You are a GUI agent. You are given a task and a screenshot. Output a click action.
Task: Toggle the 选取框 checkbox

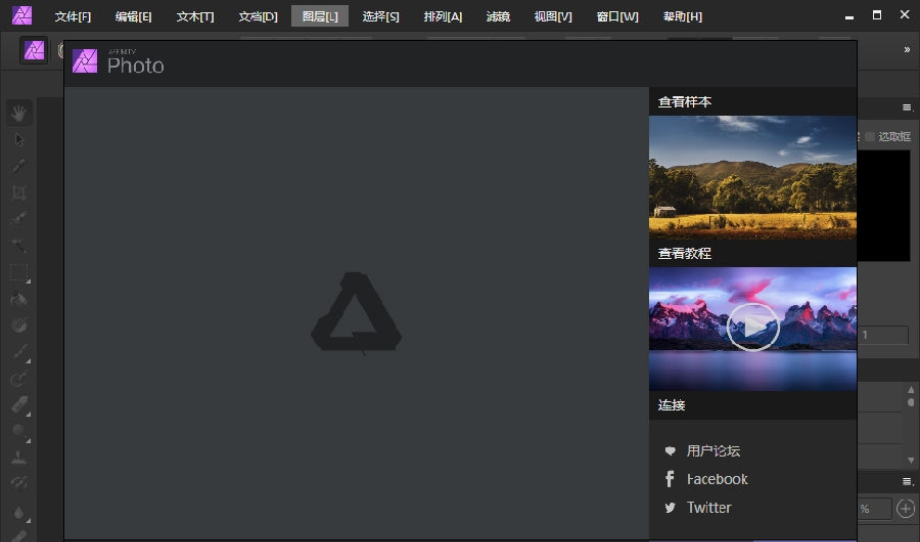click(870, 137)
